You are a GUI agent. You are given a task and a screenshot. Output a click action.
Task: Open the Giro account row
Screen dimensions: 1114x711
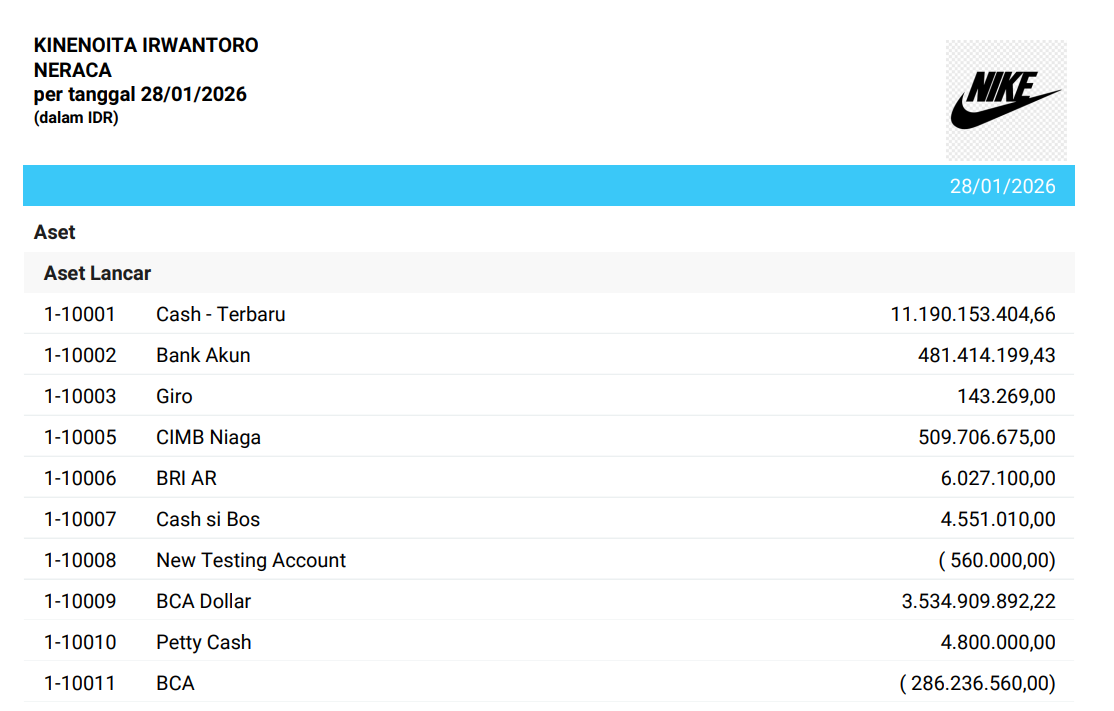pos(174,396)
